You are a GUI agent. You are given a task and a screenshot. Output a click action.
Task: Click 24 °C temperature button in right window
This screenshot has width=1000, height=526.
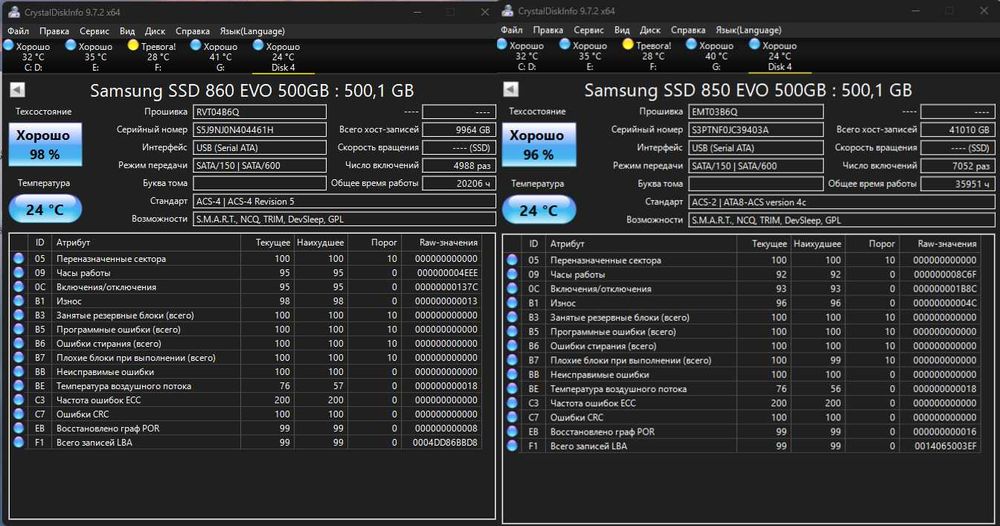(x=539, y=210)
